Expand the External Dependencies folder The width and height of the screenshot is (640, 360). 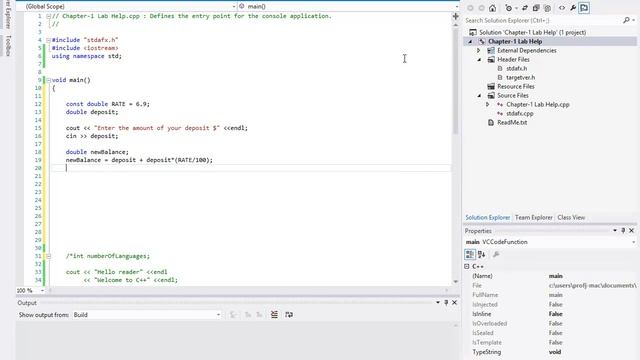(x=479, y=51)
